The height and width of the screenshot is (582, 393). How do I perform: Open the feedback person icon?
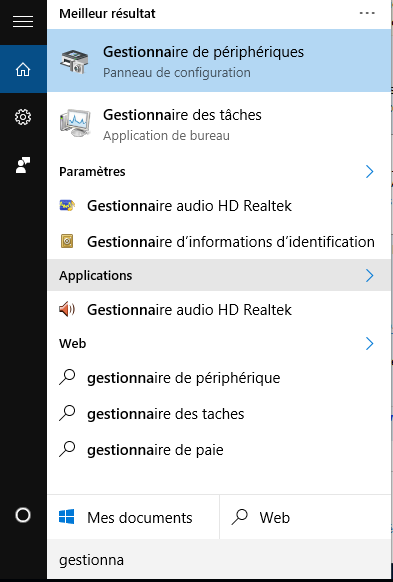coord(23,165)
